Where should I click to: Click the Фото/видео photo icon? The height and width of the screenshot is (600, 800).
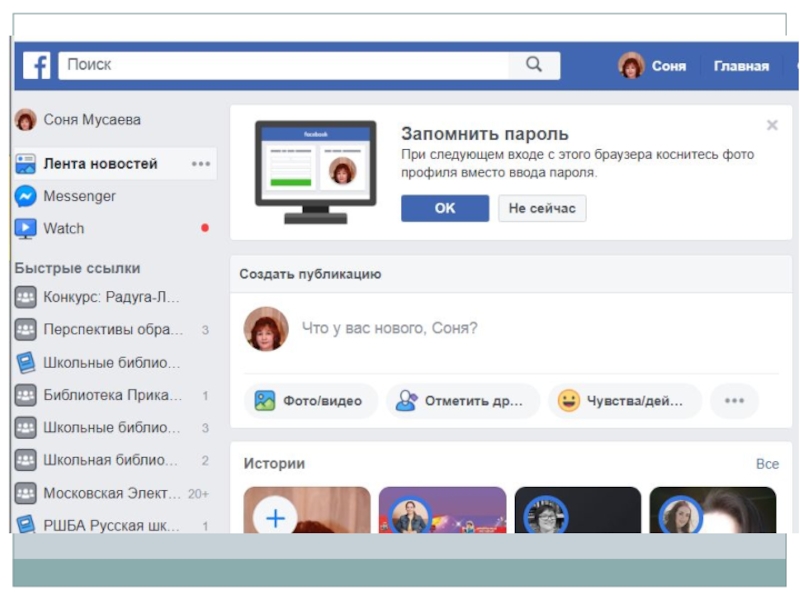click(x=265, y=401)
